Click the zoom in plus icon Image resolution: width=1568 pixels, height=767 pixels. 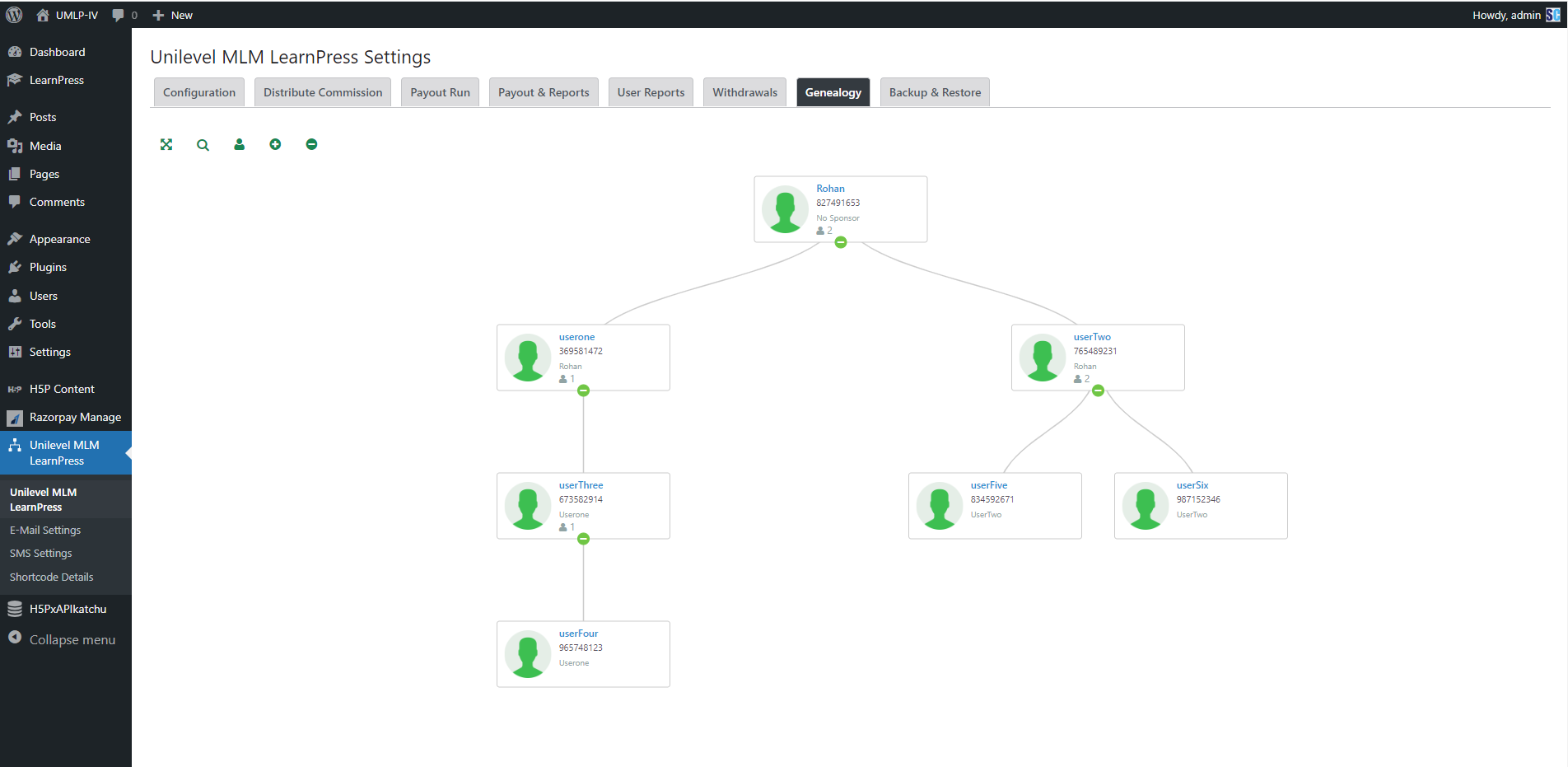pos(275,145)
